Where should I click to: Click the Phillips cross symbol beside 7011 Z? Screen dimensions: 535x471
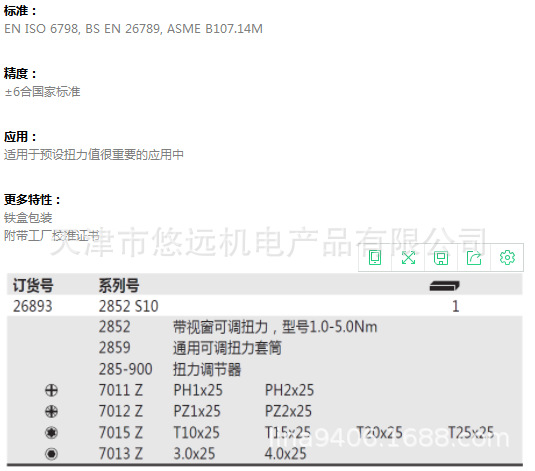51,390
